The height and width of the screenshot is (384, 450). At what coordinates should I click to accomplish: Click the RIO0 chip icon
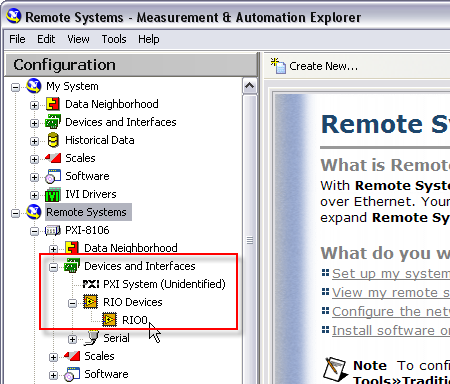coord(110,320)
